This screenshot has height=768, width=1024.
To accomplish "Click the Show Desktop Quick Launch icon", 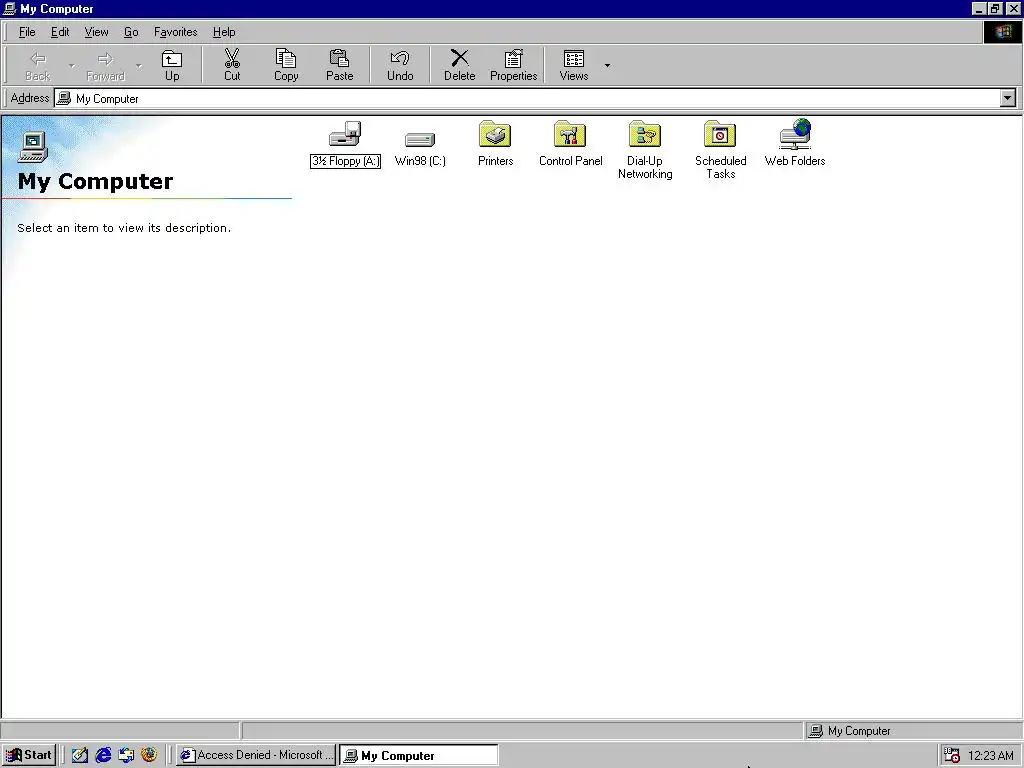I will pos(80,755).
